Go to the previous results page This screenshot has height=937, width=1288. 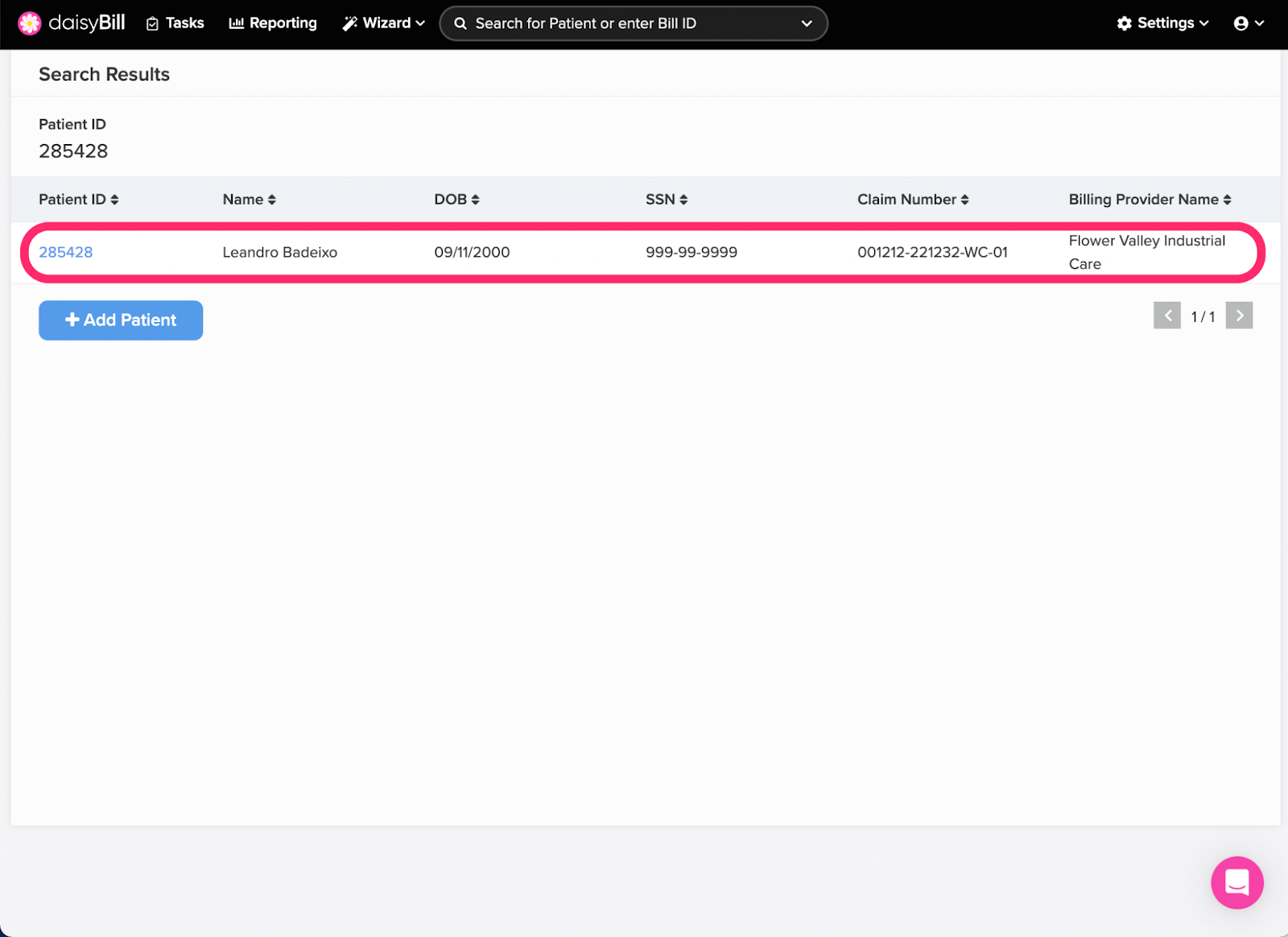click(1167, 316)
